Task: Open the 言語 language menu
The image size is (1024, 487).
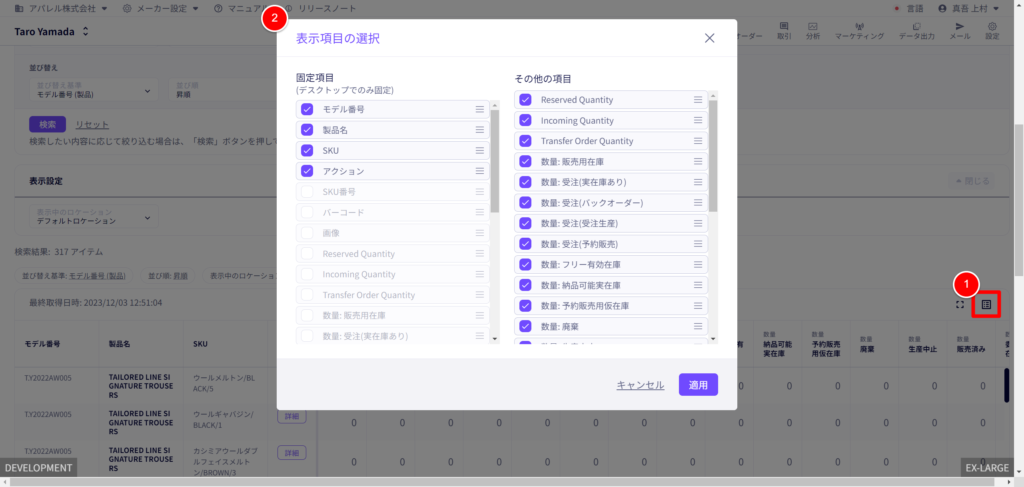Action: (x=908, y=8)
